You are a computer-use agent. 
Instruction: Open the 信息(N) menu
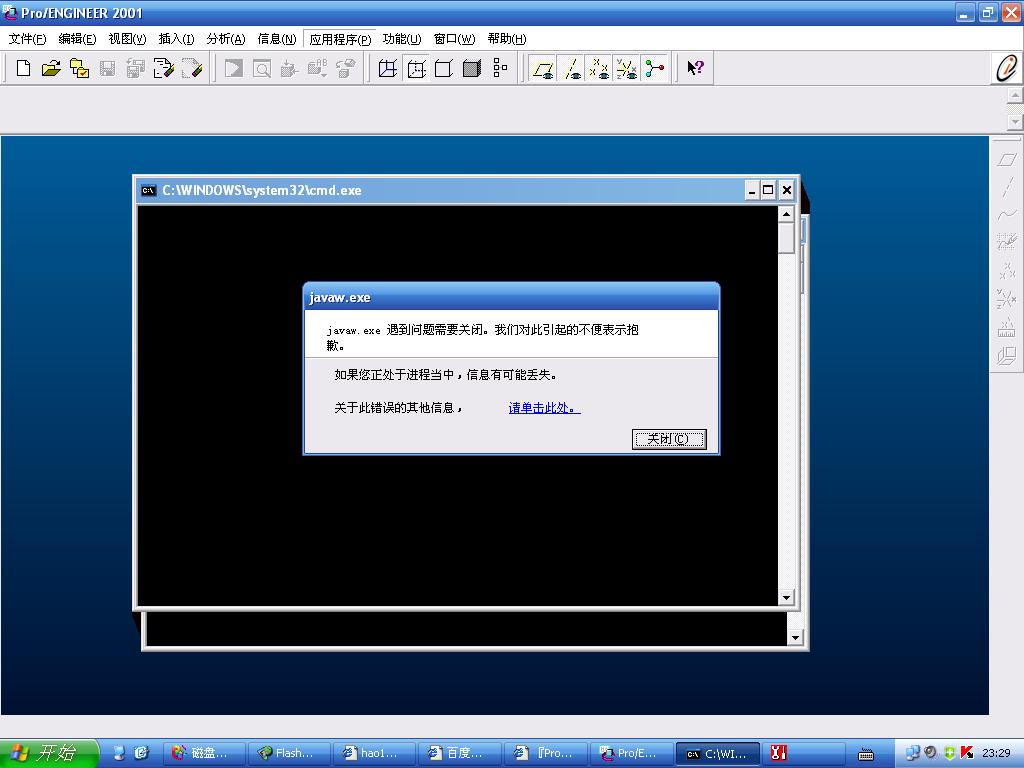(x=277, y=39)
